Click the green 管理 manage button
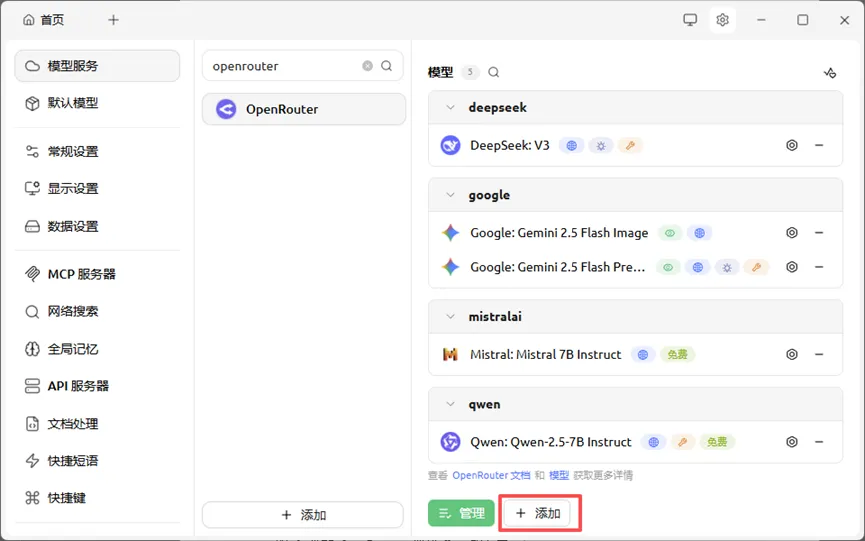 tap(461, 513)
